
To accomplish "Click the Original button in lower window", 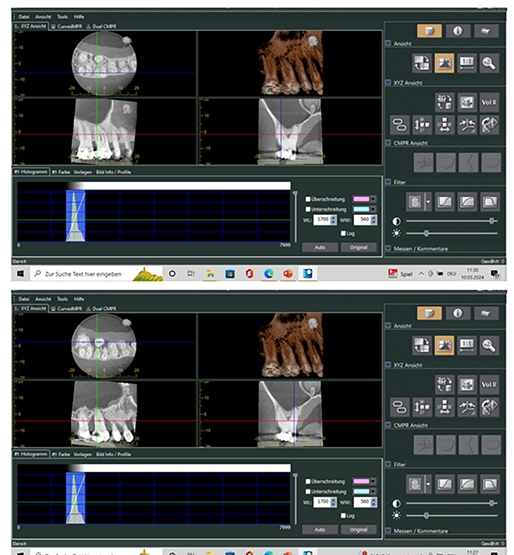I will (358, 530).
